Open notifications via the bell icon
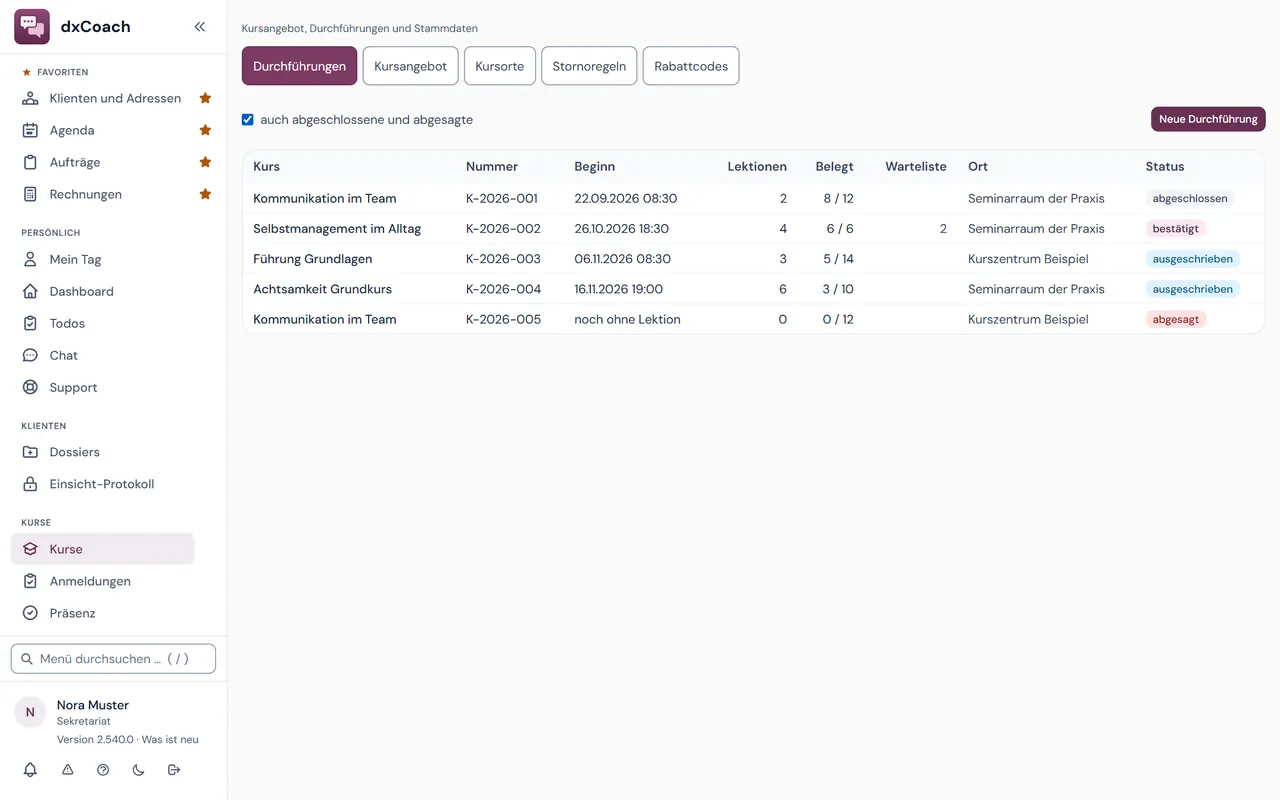The image size is (1280, 800). [30, 770]
